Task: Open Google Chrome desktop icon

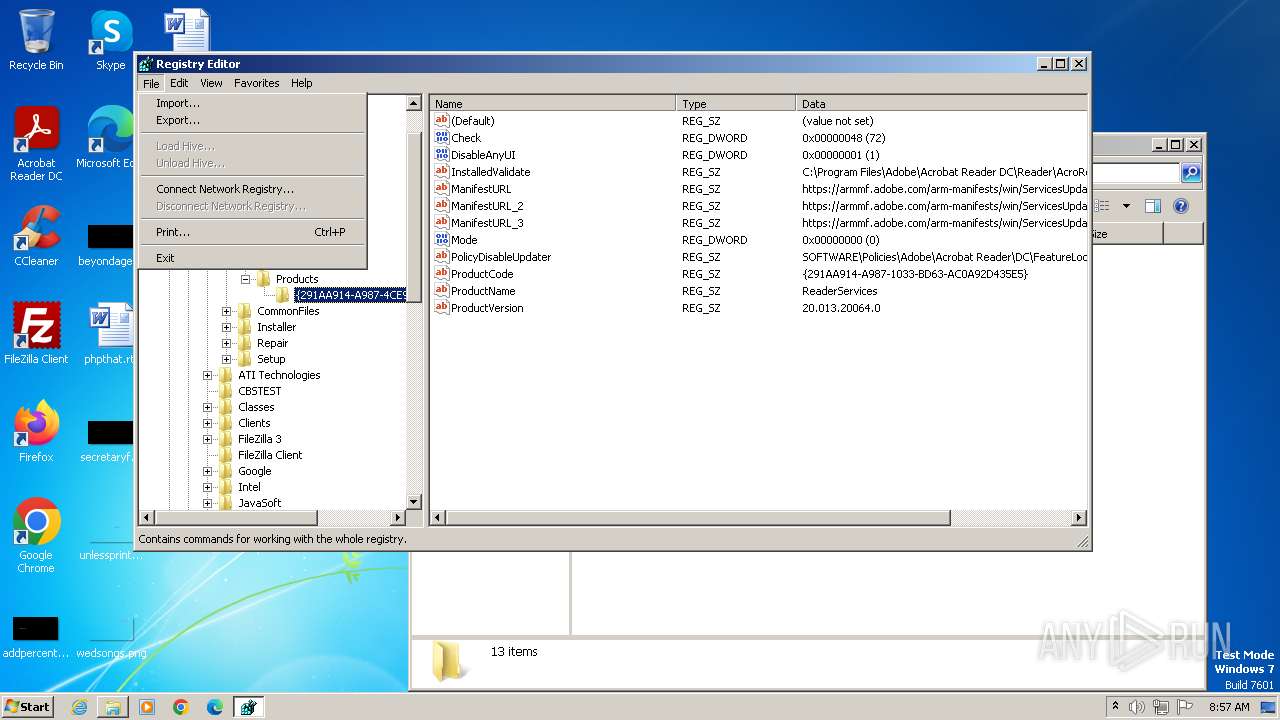Action: pos(36,535)
